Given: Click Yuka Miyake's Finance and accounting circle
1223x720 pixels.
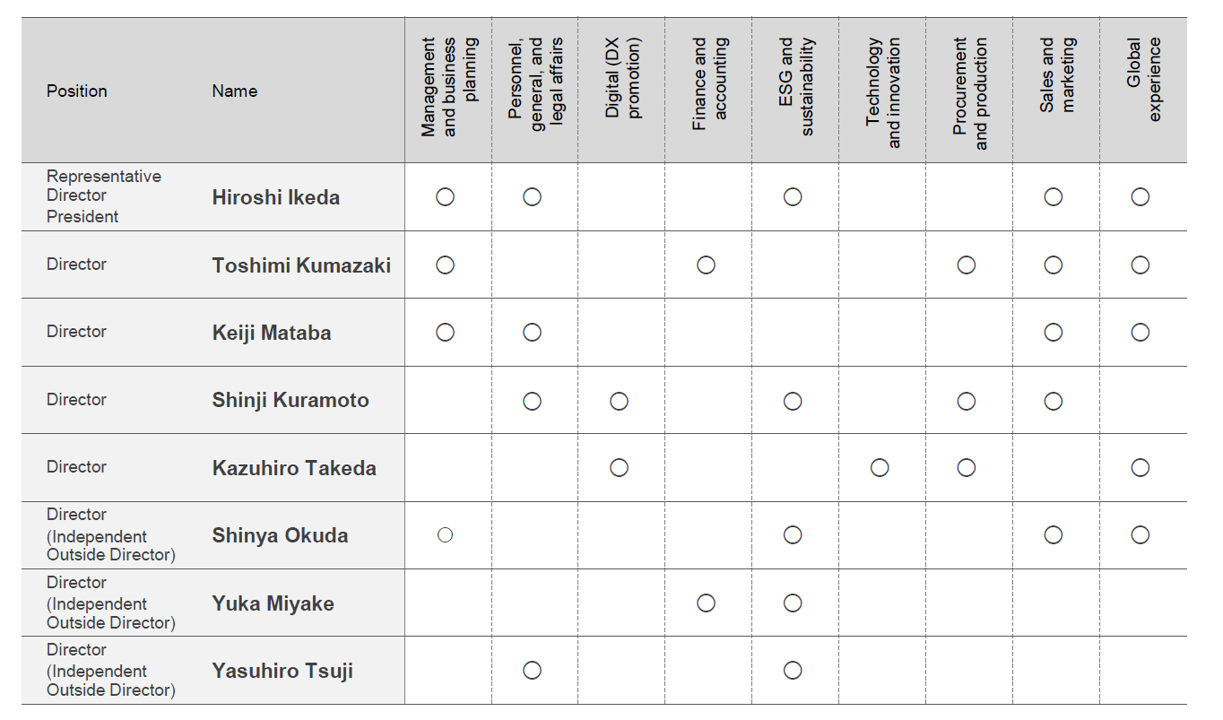Looking at the screenshot, I should (706, 603).
